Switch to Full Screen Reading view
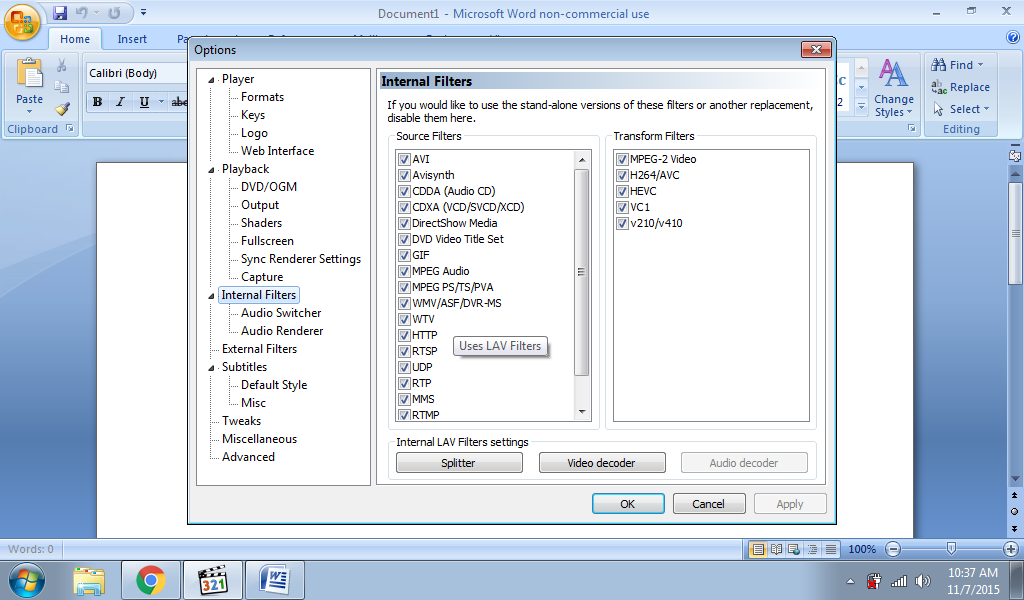The width and height of the screenshot is (1024, 600). point(776,549)
